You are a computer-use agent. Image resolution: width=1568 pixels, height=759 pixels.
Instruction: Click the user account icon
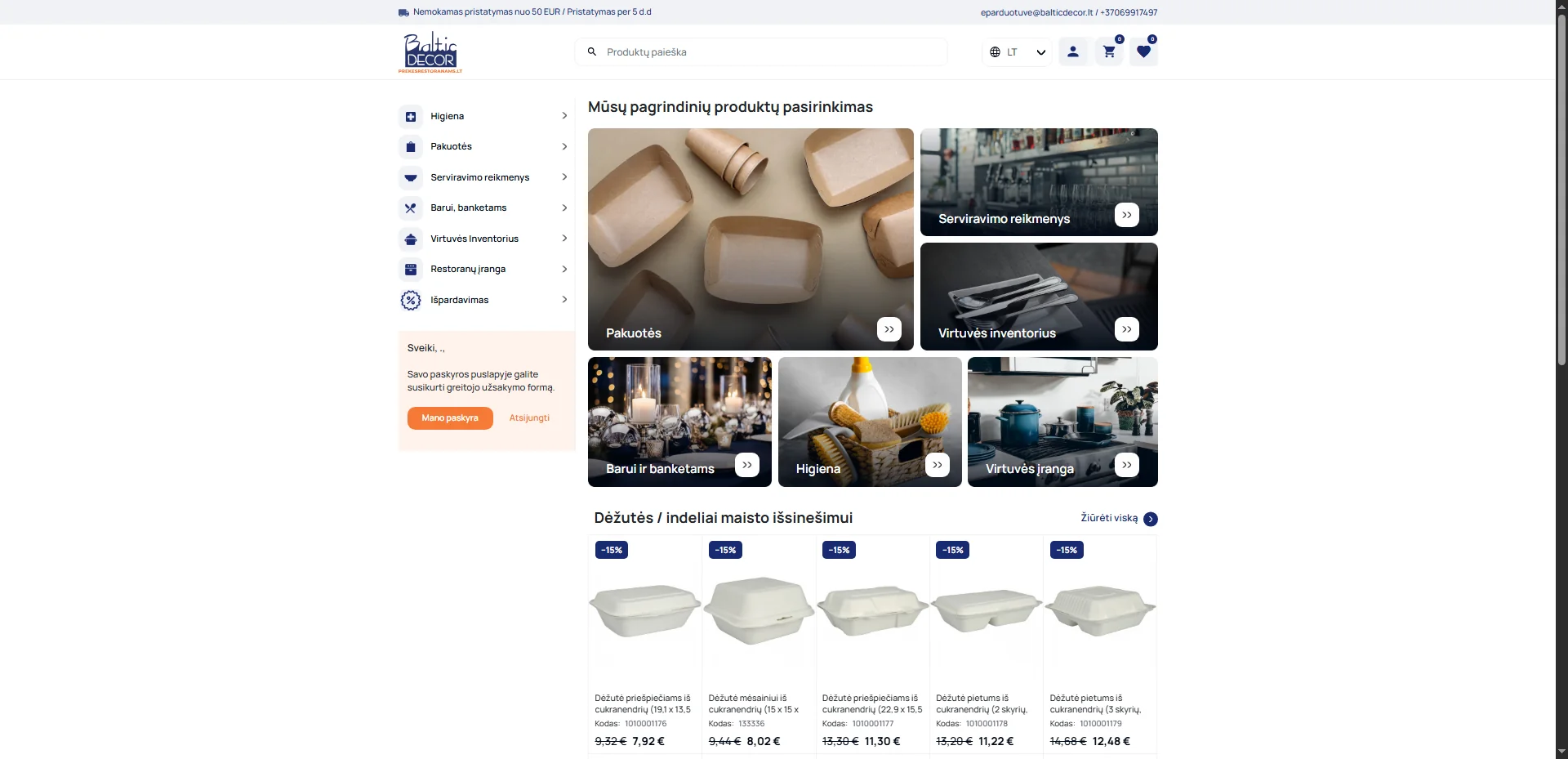[x=1073, y=52]
